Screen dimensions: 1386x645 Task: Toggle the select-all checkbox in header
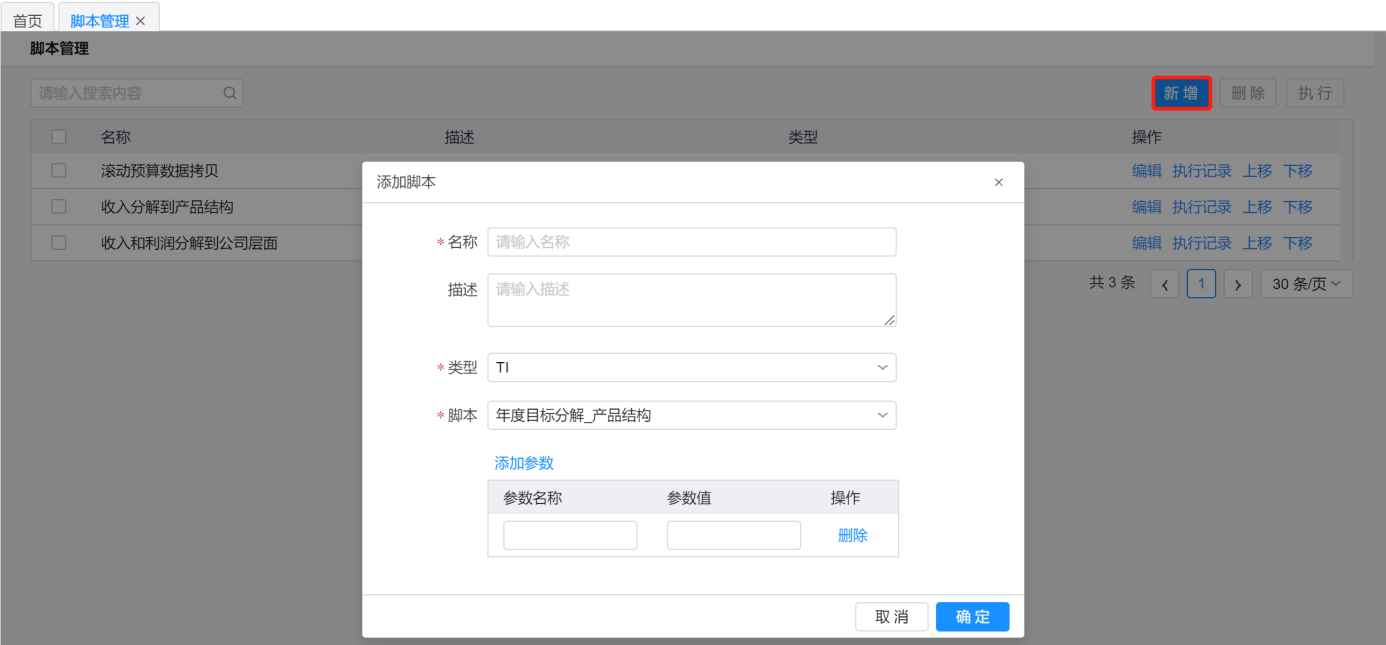point(59,137)
